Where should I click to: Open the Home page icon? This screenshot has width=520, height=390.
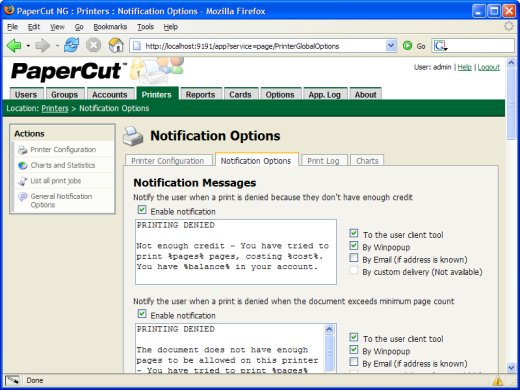point(116,45)
